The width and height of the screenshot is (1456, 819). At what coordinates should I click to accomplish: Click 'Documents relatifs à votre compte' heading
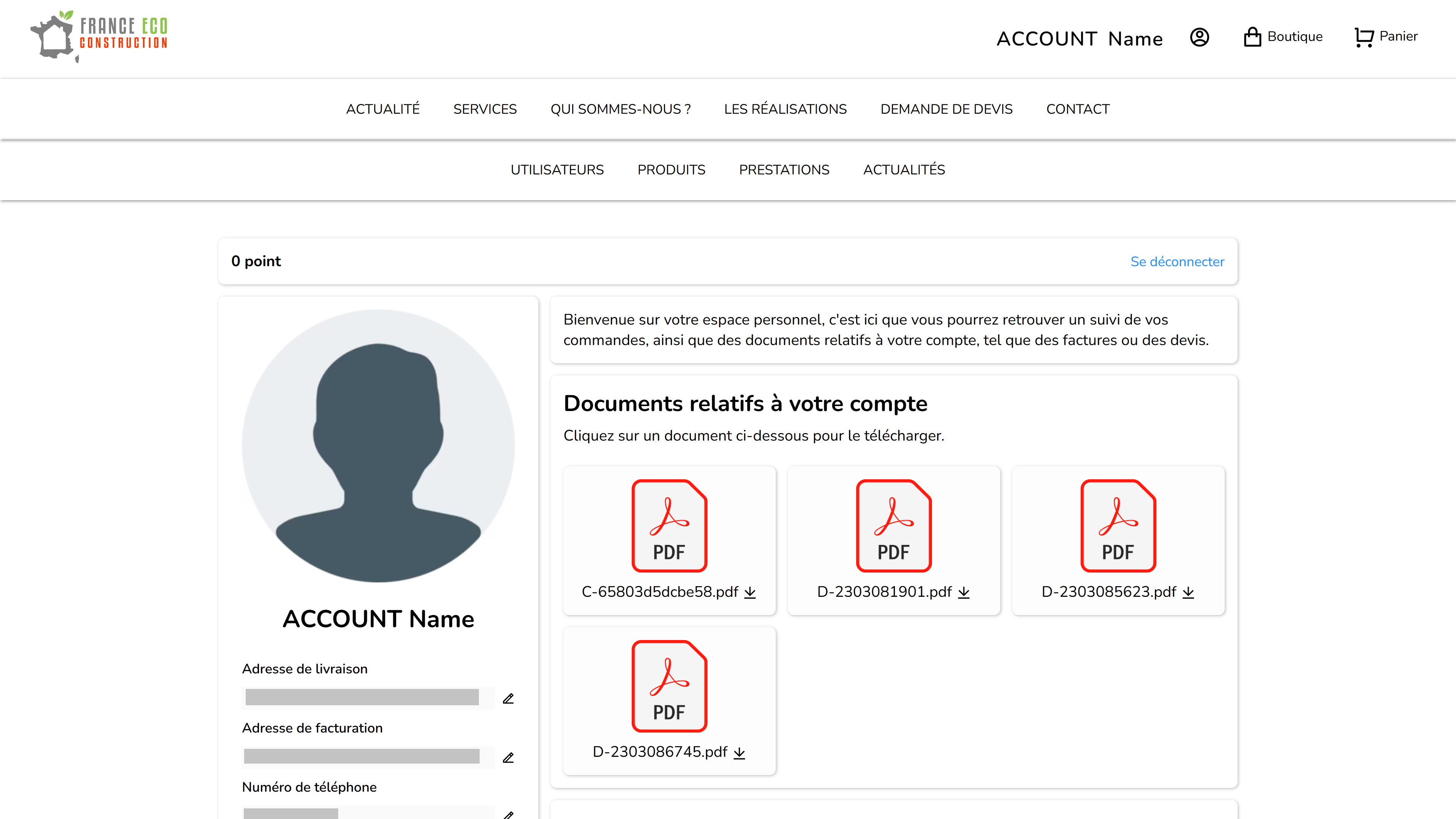coord(745,403)
